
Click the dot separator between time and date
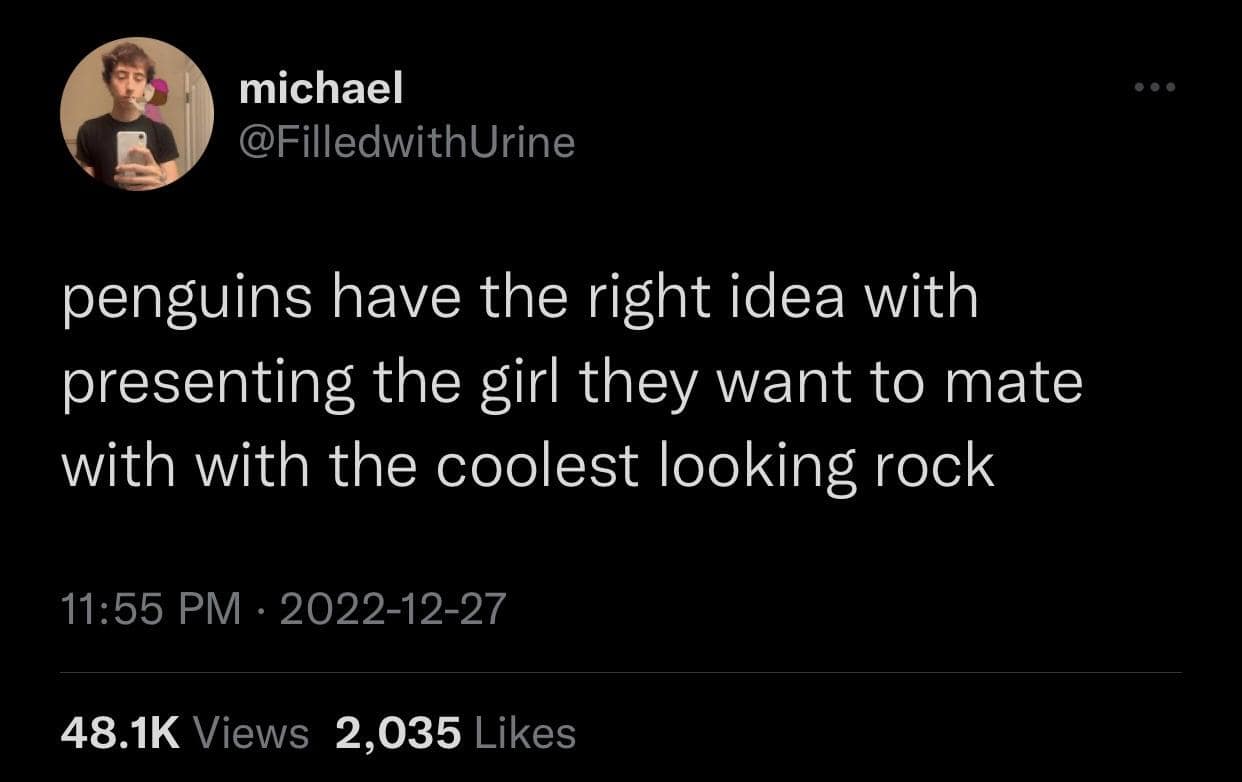point(261,609)
